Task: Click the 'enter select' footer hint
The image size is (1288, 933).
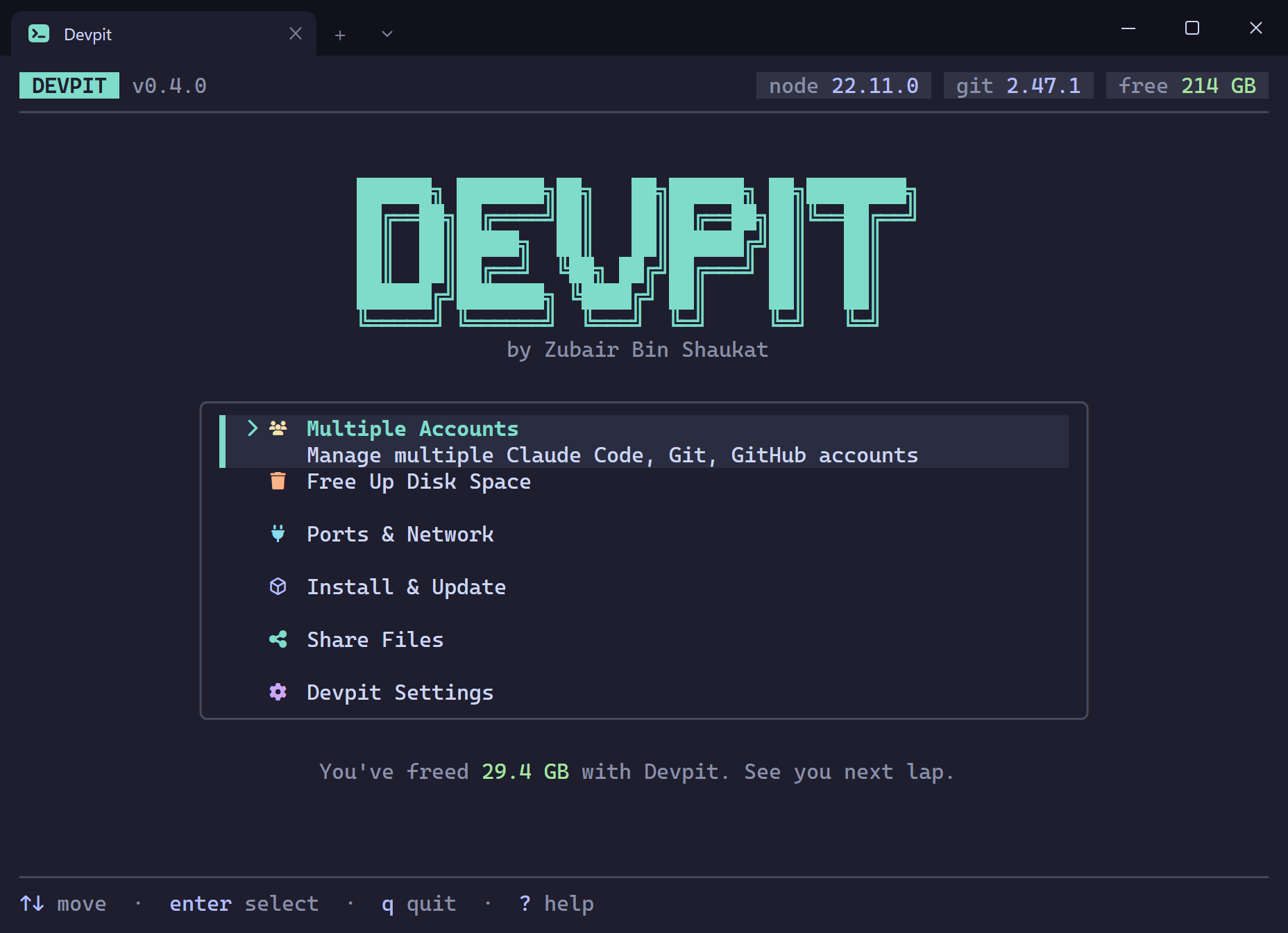Action: [244, 903]
